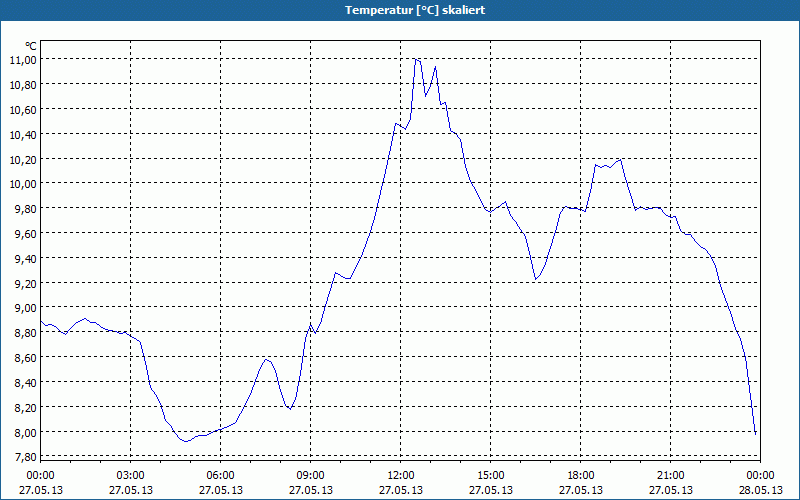Viewport: 800px width, 500px height.
Task: Select the 10,00 y-axis value
Action: tap(23, 184)
